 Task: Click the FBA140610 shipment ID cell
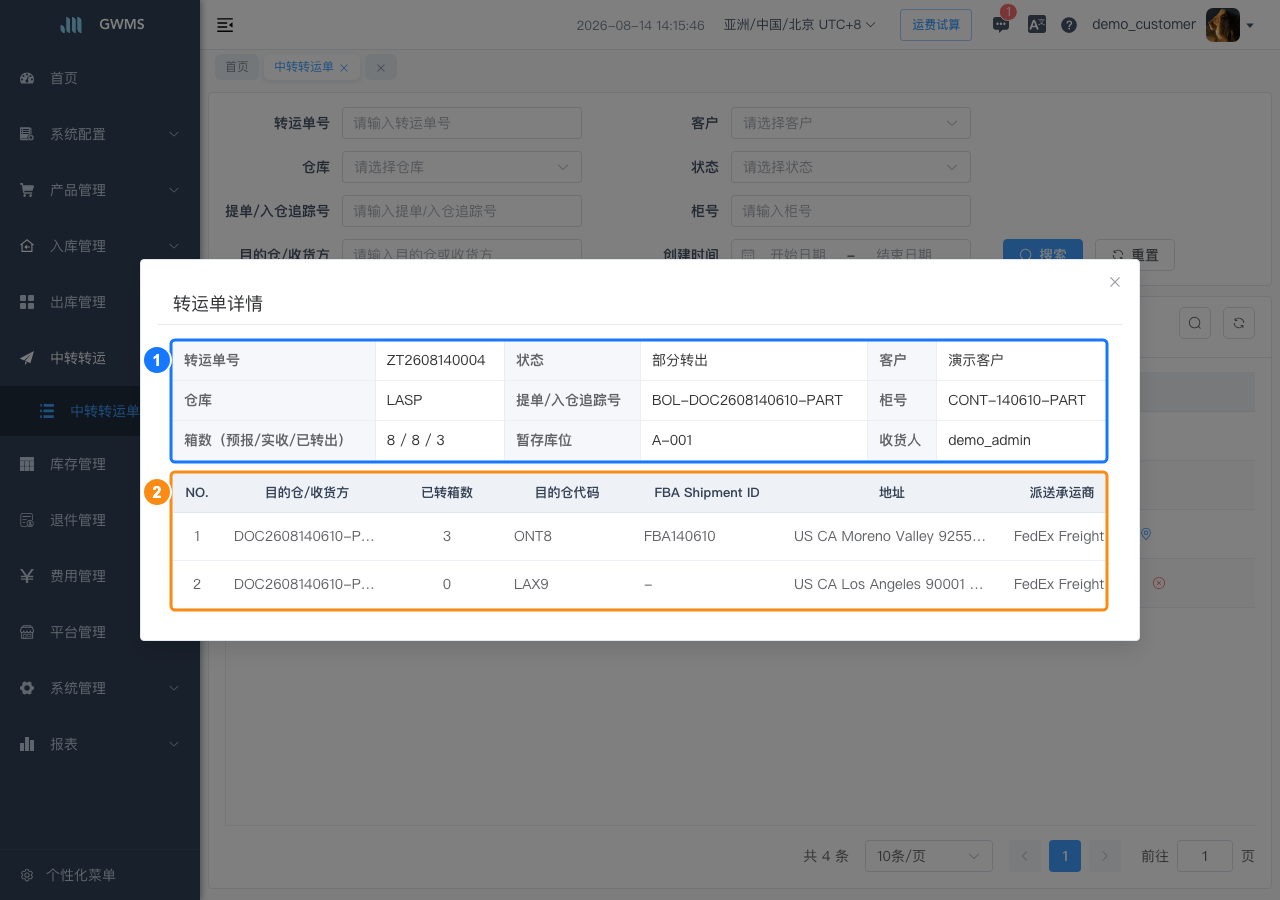[680, 536]
